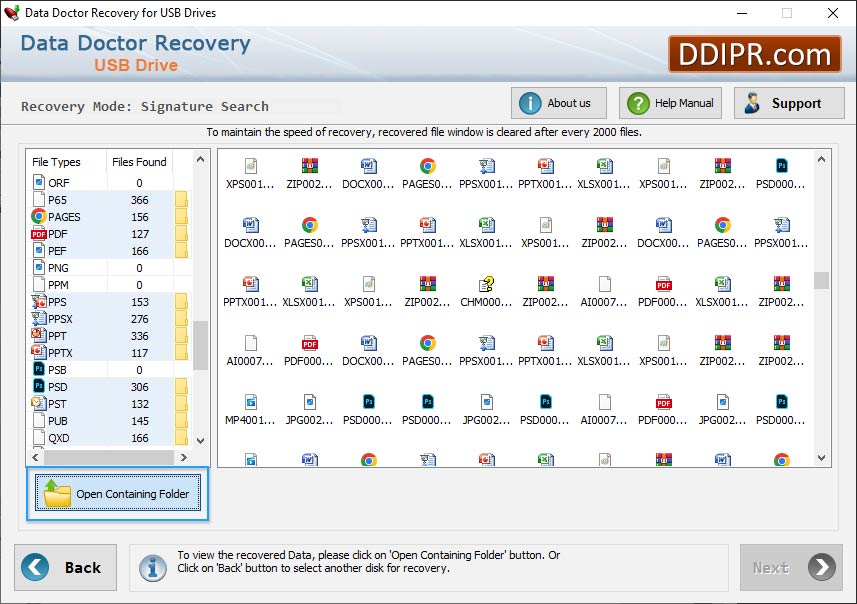Click the QXD file type icon
This screenshot has height=604, width=857.
39,437
